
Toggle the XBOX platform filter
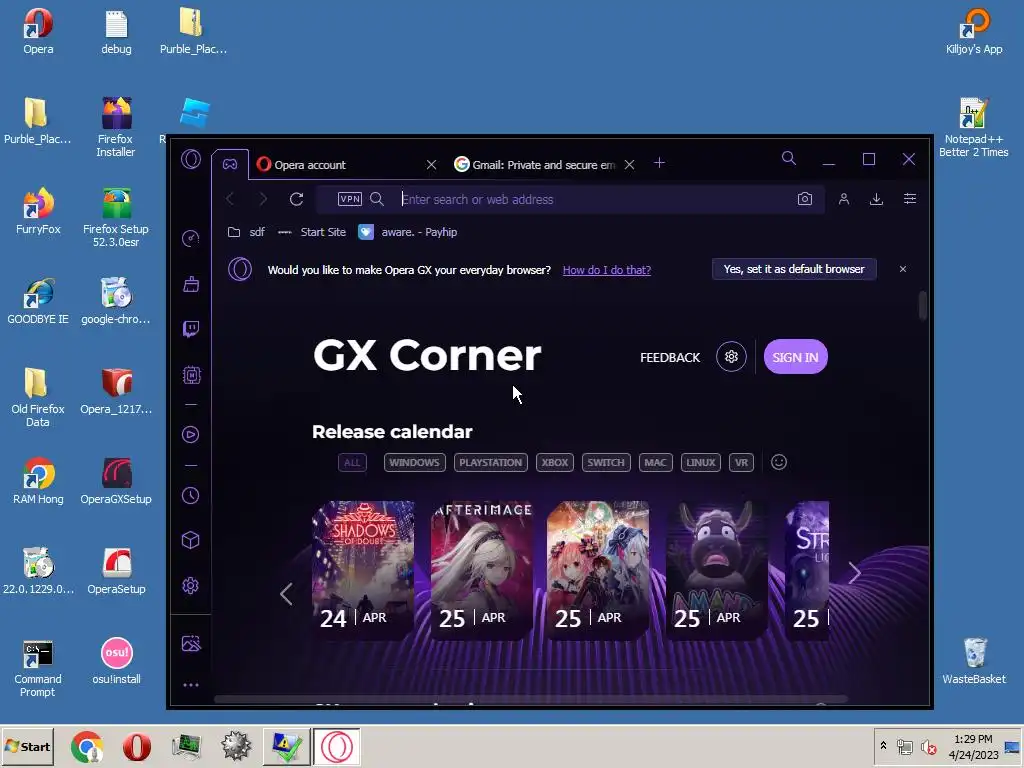point(555,462)
